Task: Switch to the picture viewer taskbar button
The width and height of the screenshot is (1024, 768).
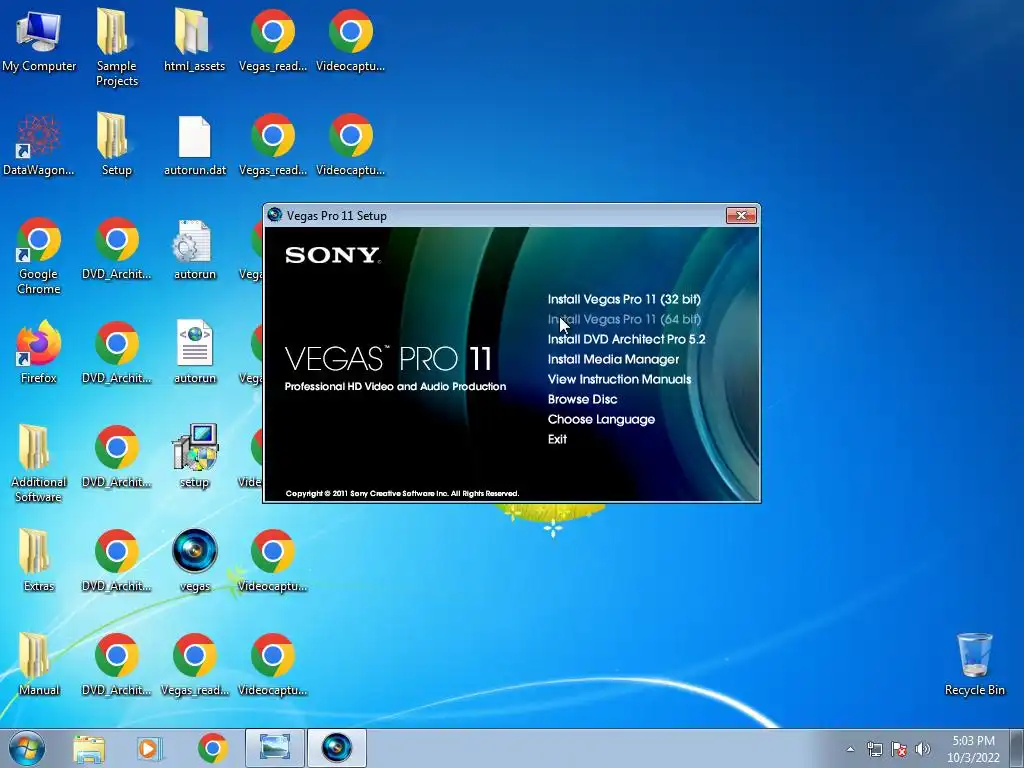Action: click(x=275, y=748)
